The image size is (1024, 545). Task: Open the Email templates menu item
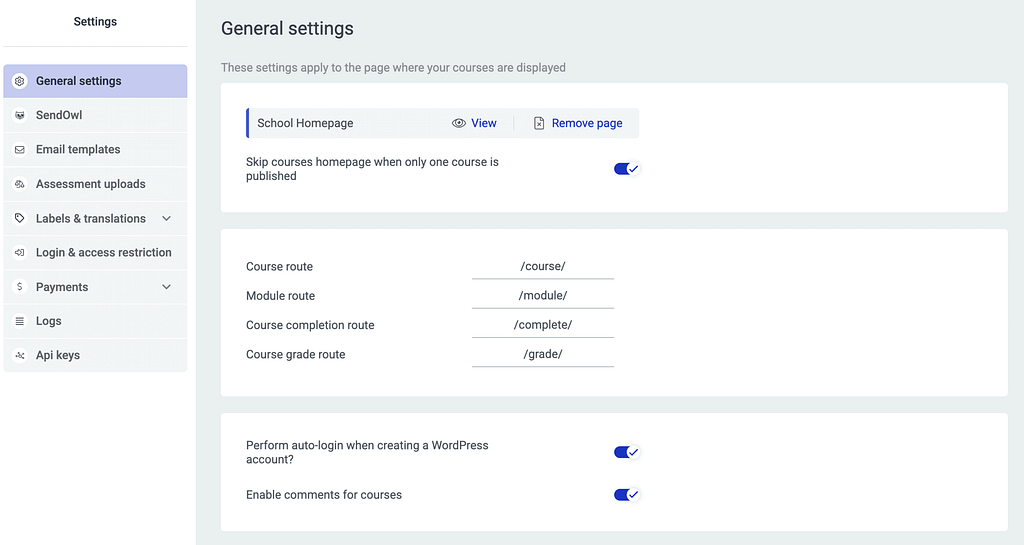[95, 149]
